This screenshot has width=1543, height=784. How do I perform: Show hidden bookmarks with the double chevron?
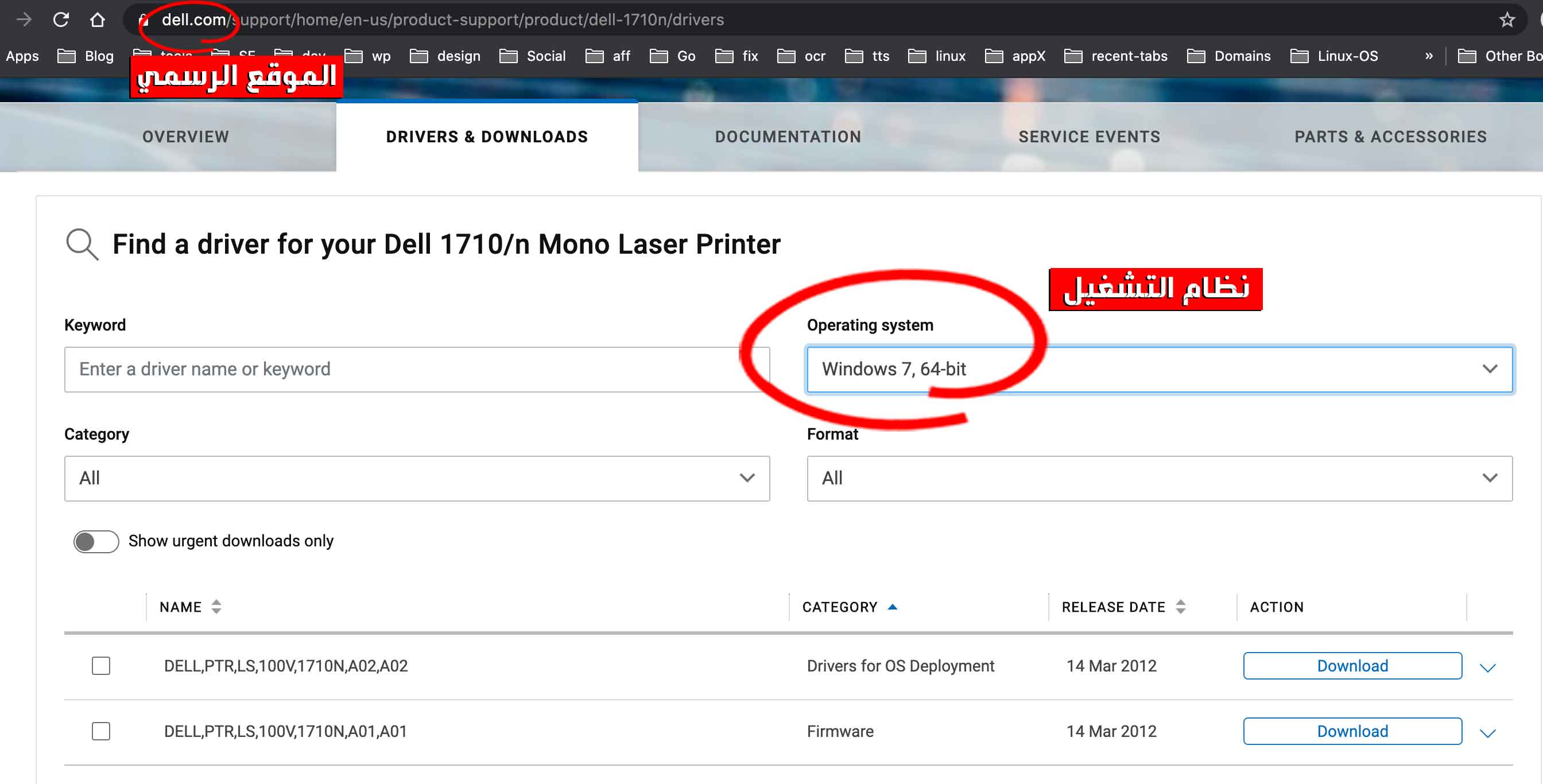[x=1429, y=56]
